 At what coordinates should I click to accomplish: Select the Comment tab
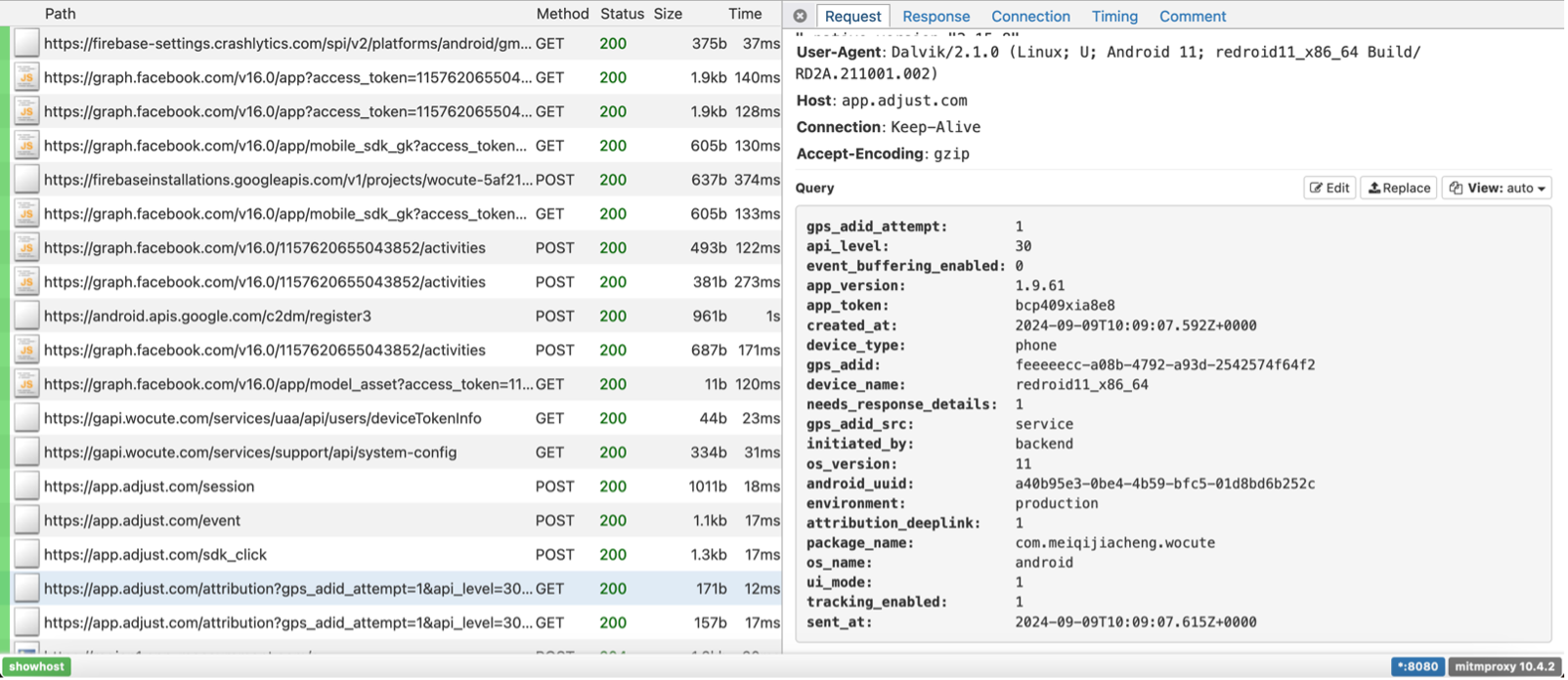pos(1192,17)
